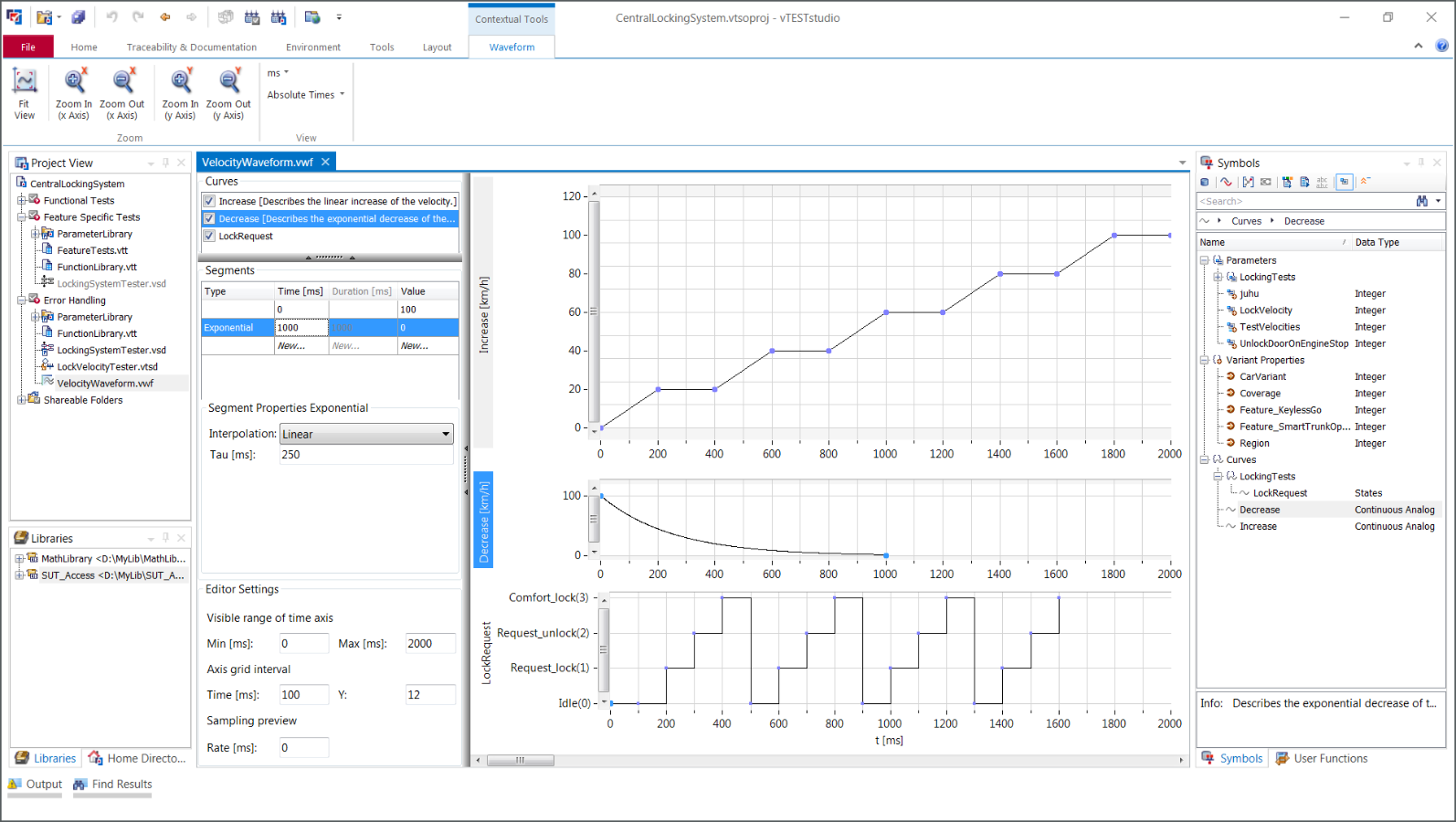Toggle the Decrease curve checkbox
The image size is (1456, 822).
tap(209, 218)
